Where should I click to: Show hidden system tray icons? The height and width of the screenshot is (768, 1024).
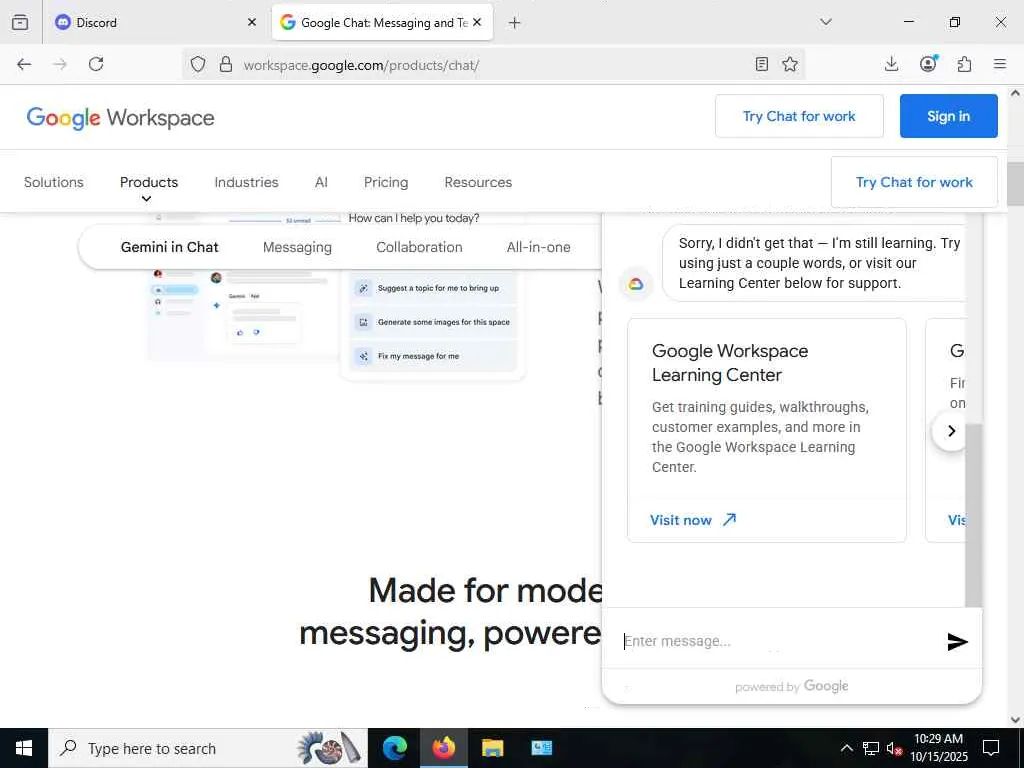point(846,748)
